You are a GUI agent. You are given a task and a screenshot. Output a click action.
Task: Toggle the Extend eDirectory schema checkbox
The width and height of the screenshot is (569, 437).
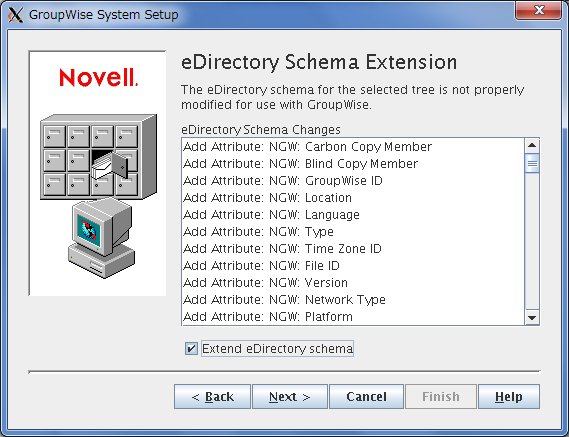point(191,349)
